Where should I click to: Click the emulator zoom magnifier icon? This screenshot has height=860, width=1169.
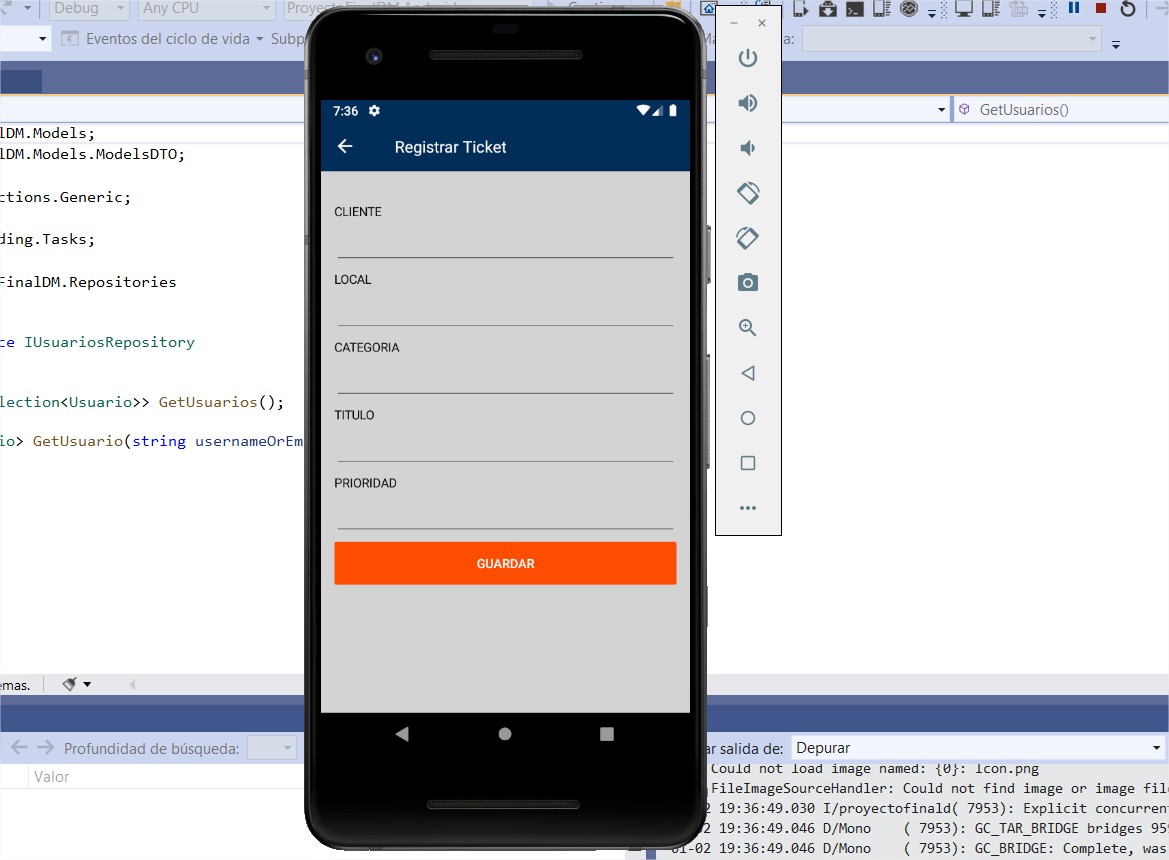tap(747, 328)
